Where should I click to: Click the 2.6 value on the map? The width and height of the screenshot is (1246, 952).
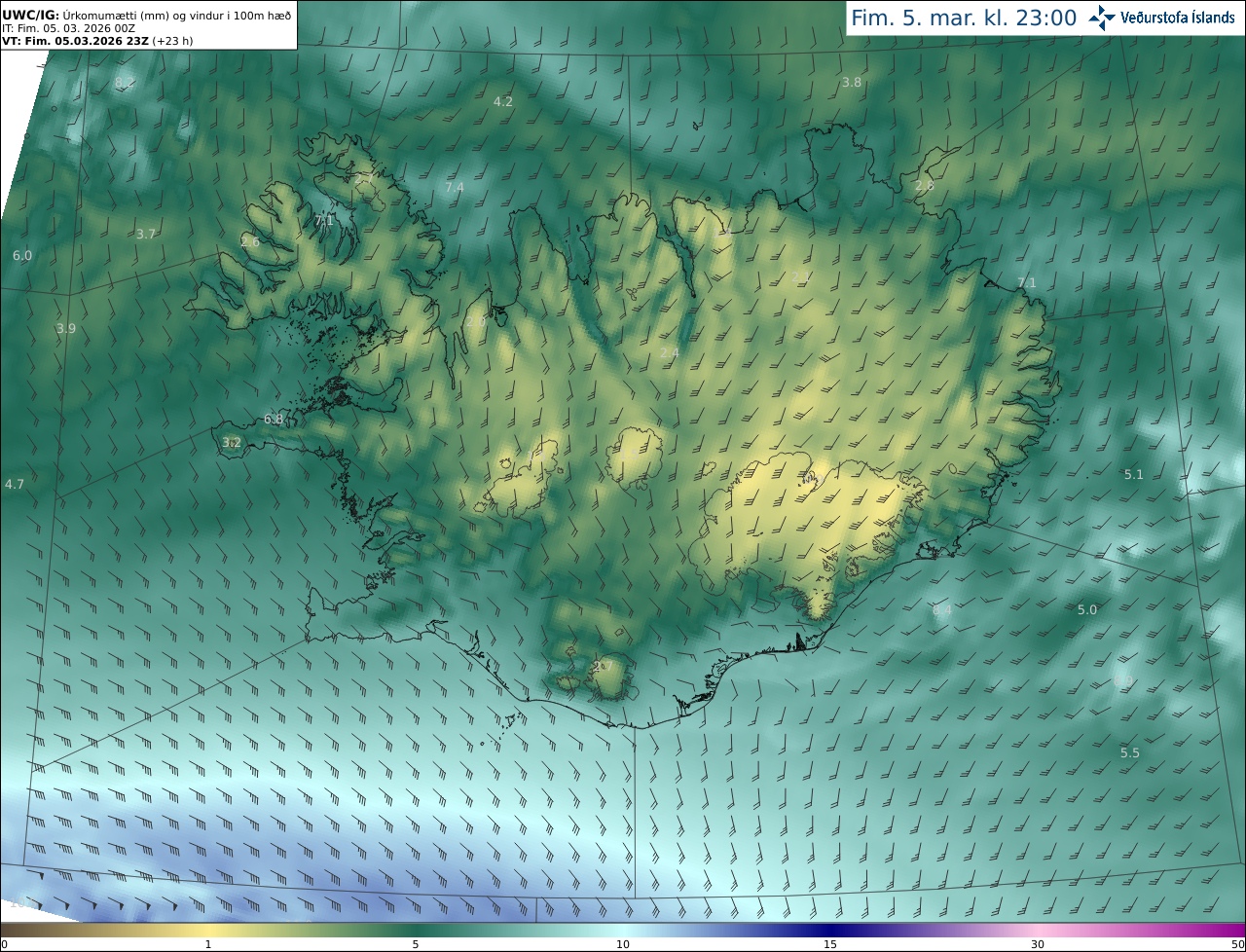250,241
